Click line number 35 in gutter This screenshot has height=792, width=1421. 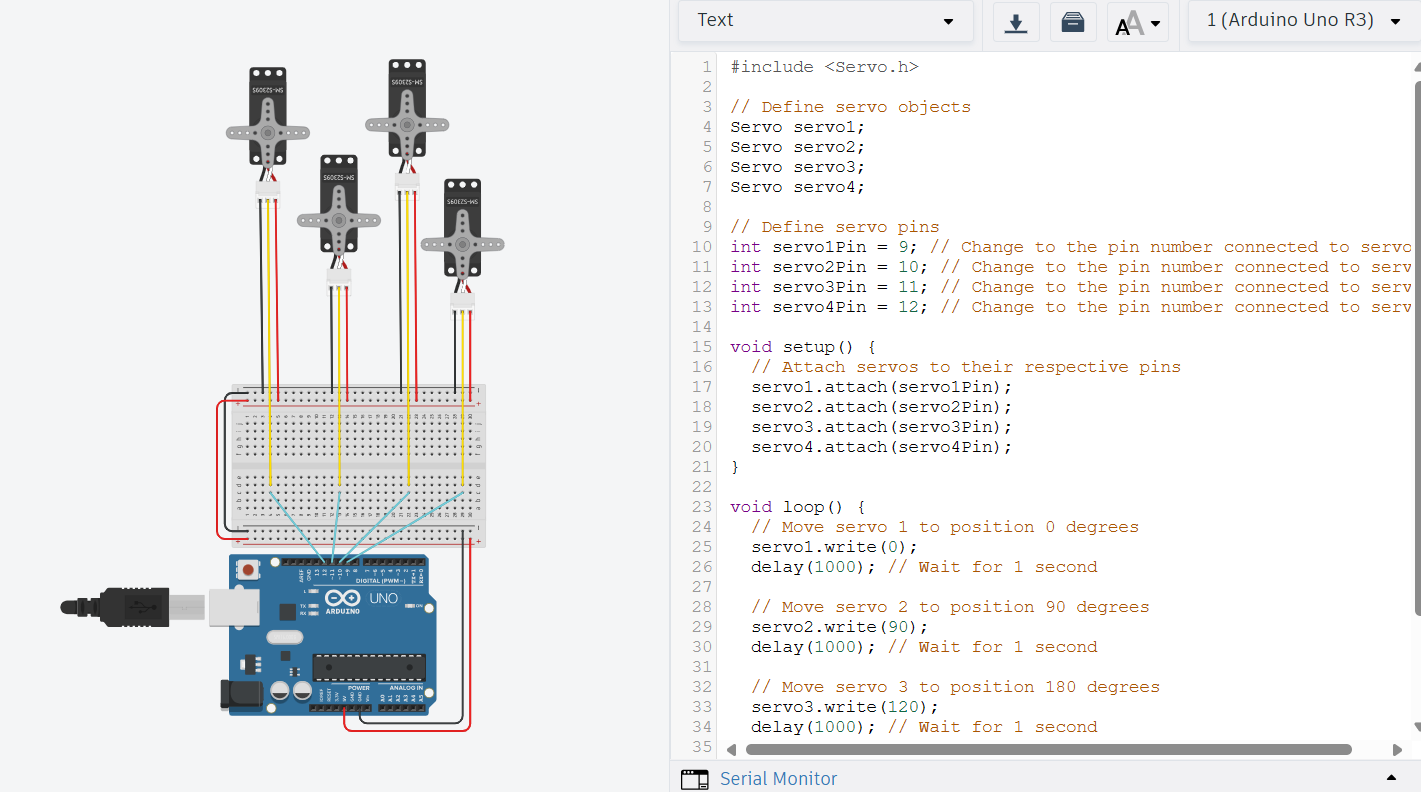click(702, 747)
